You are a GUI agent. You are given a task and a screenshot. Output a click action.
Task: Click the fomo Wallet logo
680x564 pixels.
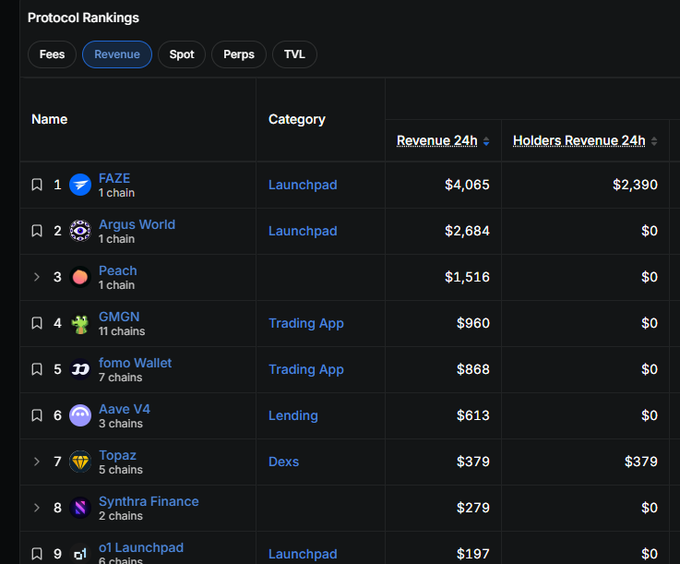80,369
